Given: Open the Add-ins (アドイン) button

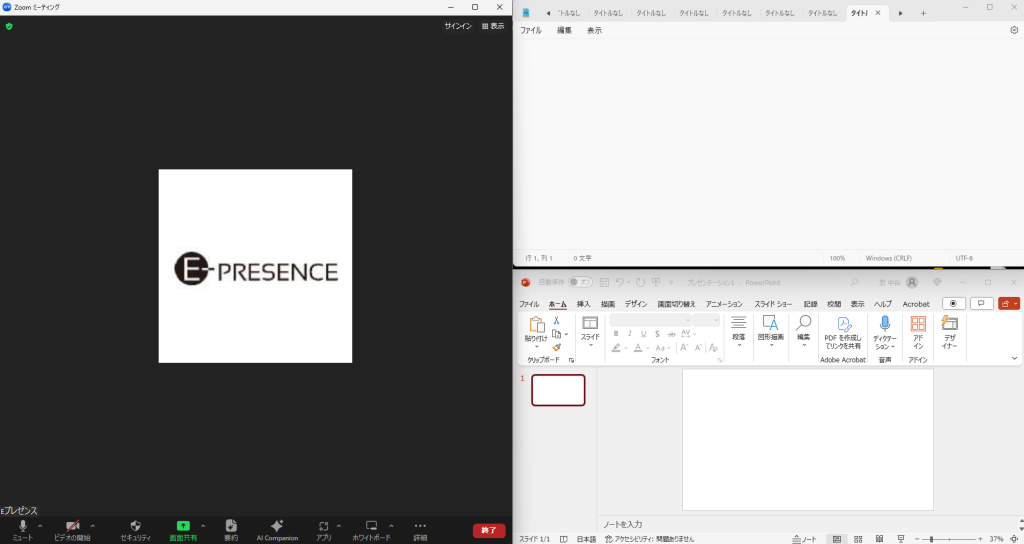Looking at the screenshot, I should click(x=918, y=333).
